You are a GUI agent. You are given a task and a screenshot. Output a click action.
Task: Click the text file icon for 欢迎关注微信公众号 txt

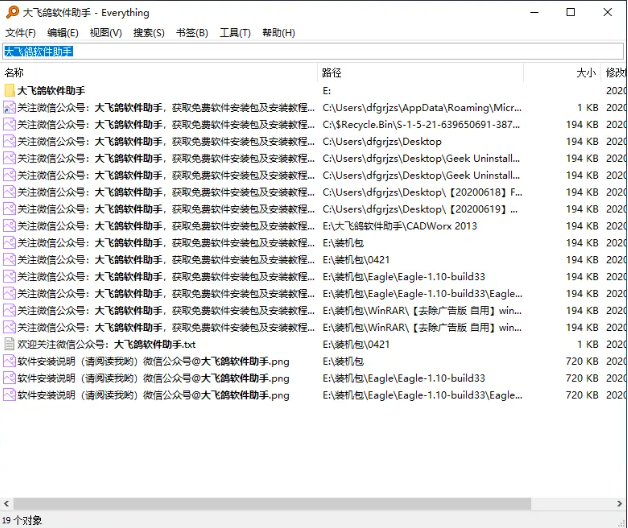(9, 344)
